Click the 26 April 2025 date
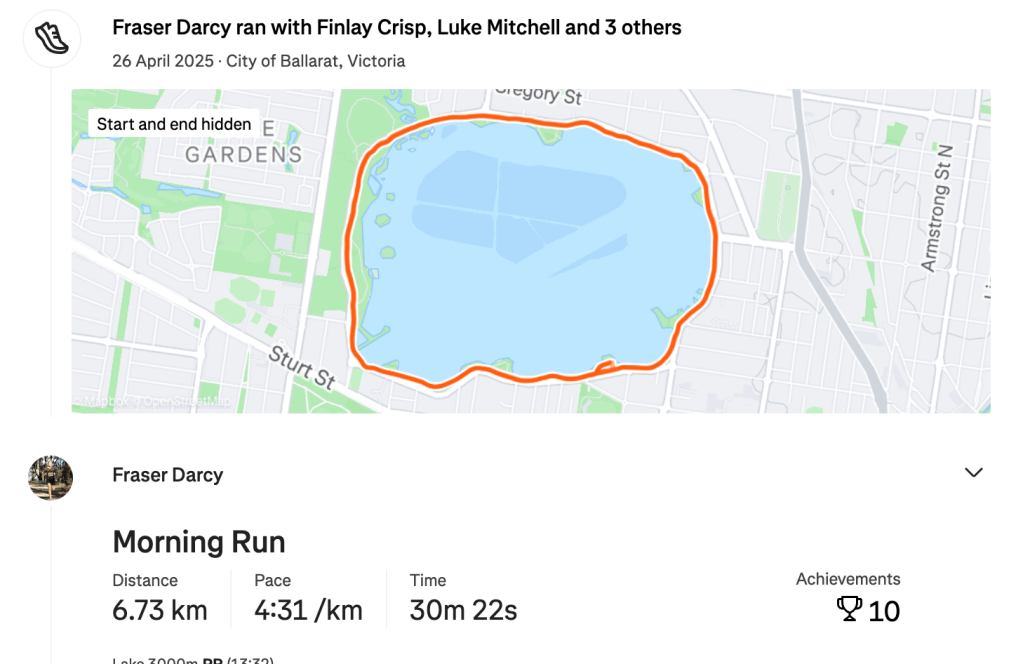1023x664 pixels. [x=163, y=61]
